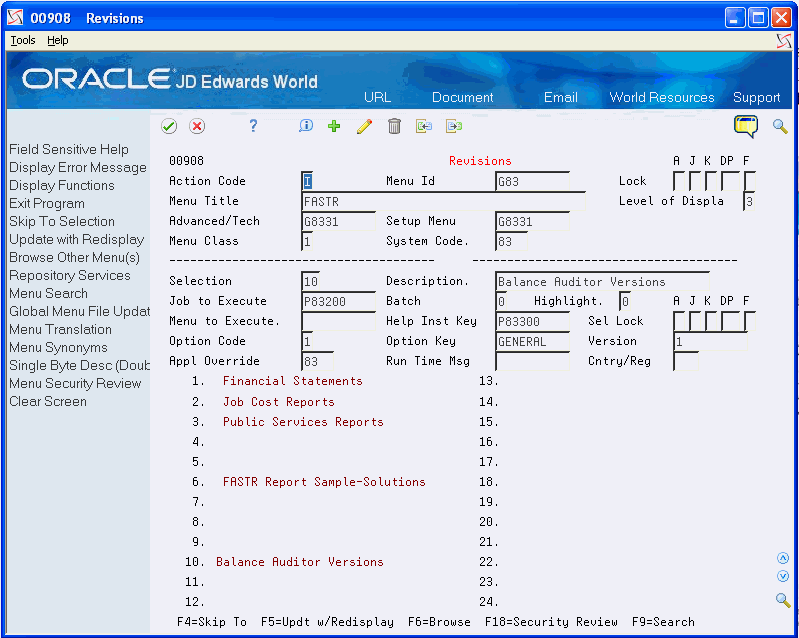Click the empty Menu to Execute field
Image resolution: width=799 pixels, height=638 pixels.
pos(338,321)
